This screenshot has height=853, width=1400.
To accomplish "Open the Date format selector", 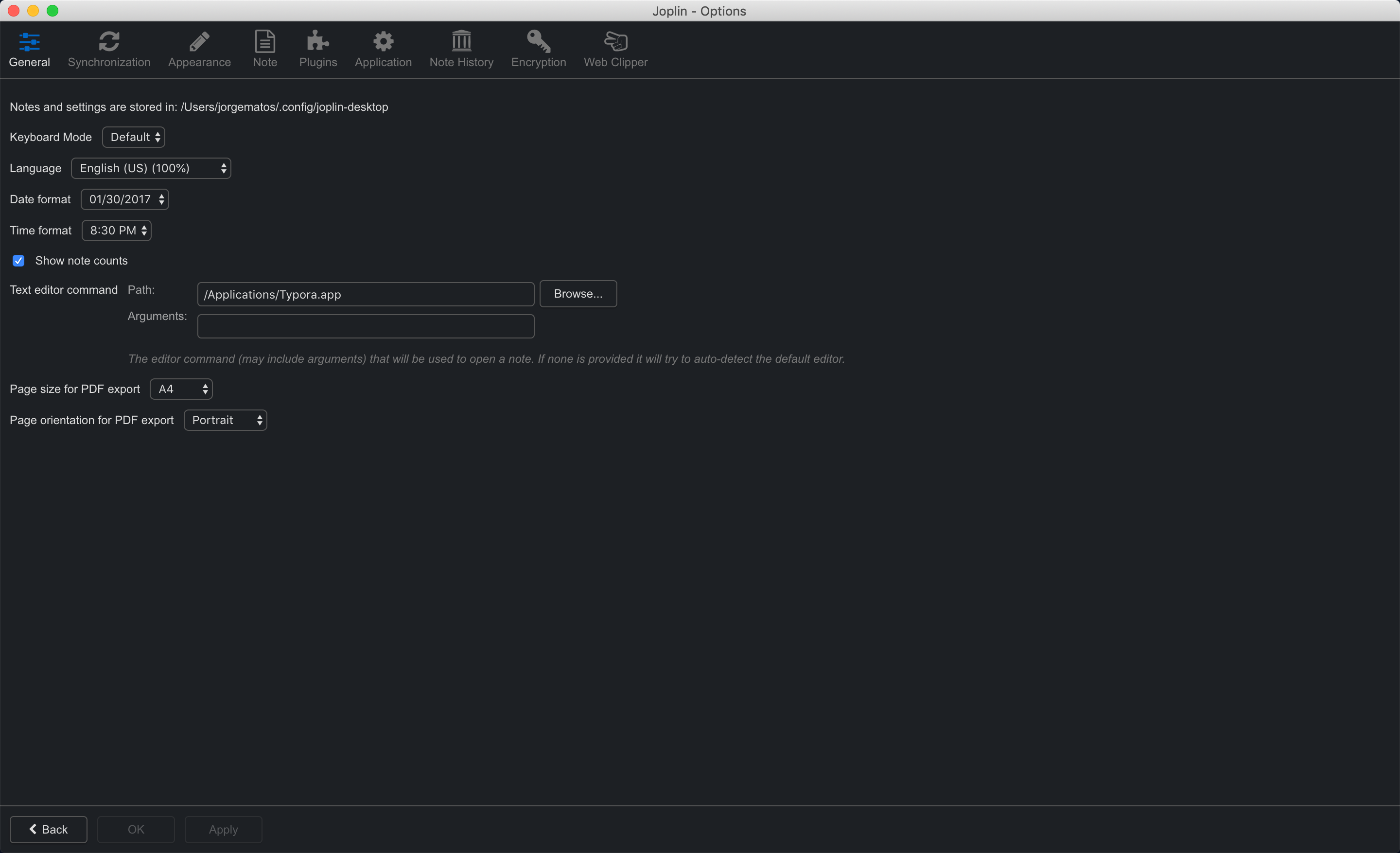I will pyautogui.click(x=124, y=199).
